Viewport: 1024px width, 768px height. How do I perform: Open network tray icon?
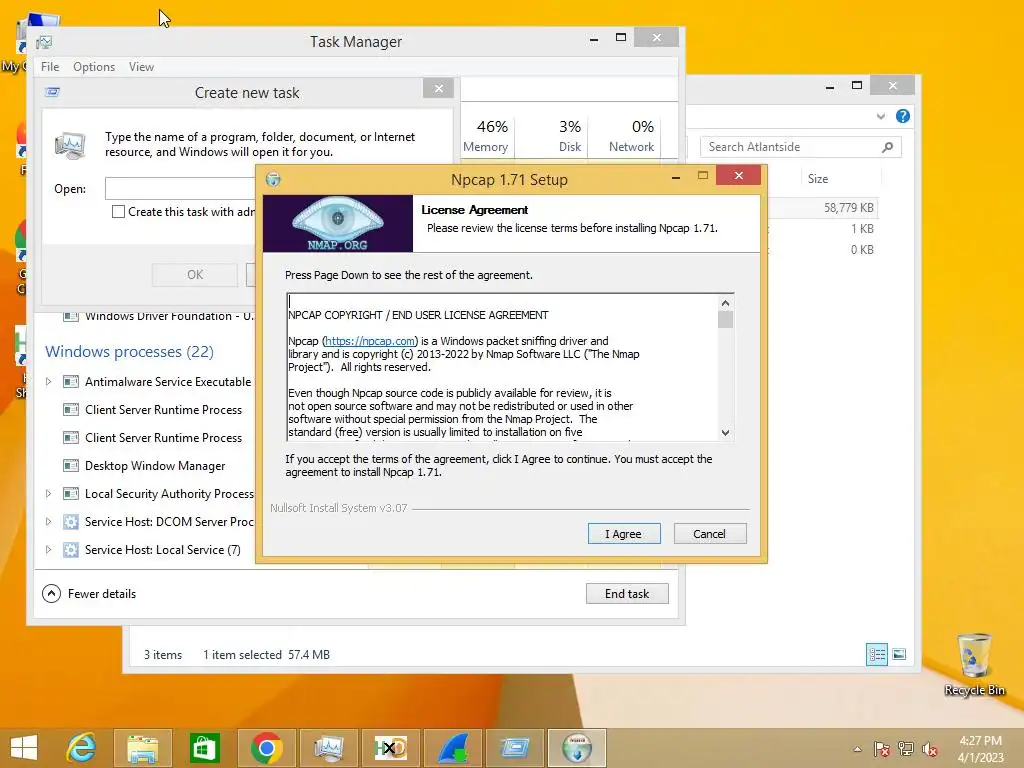[906, 749]
